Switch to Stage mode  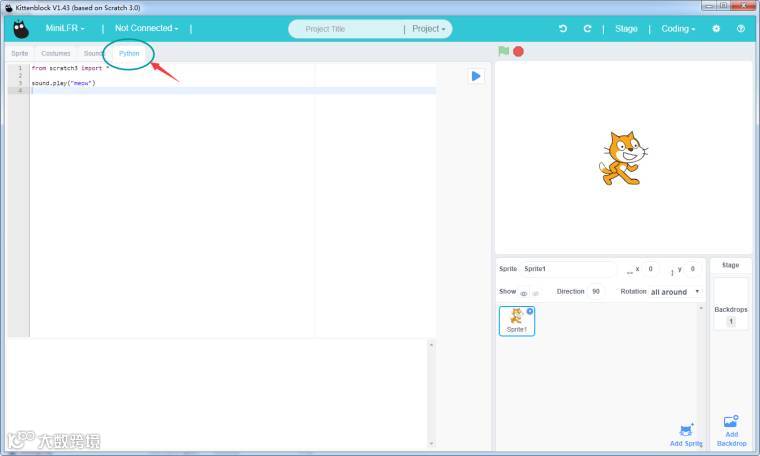point(626,29)
